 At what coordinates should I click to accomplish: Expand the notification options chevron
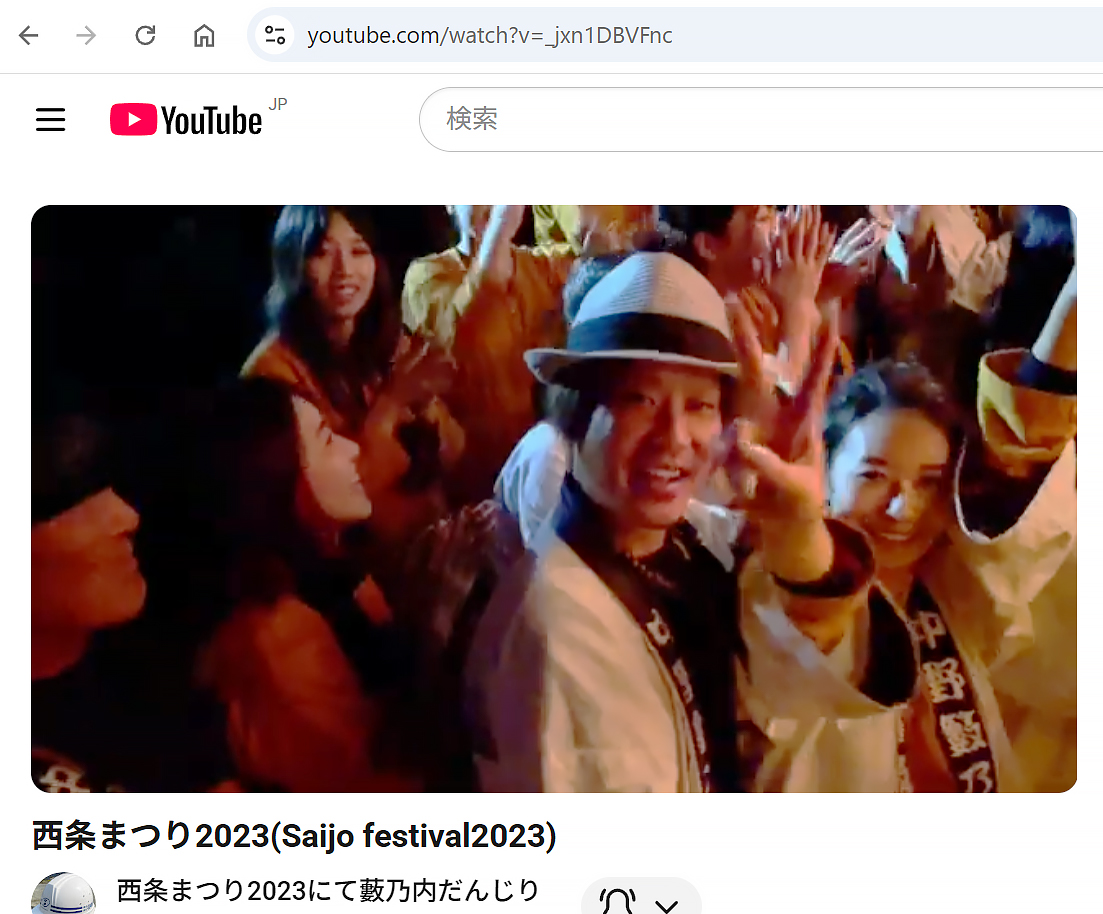pos(666,905)
